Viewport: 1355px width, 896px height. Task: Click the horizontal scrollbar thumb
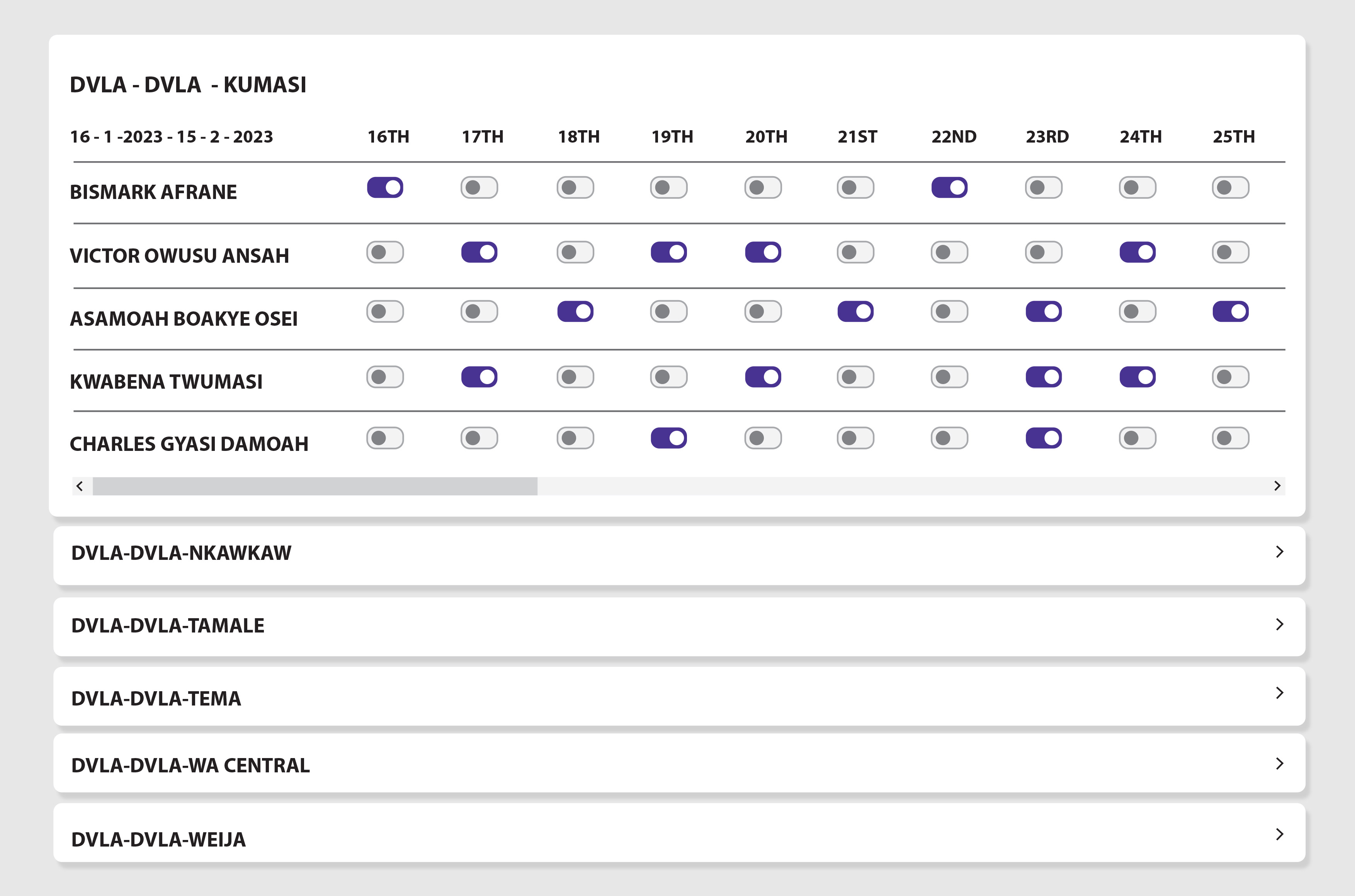(315, 486)
